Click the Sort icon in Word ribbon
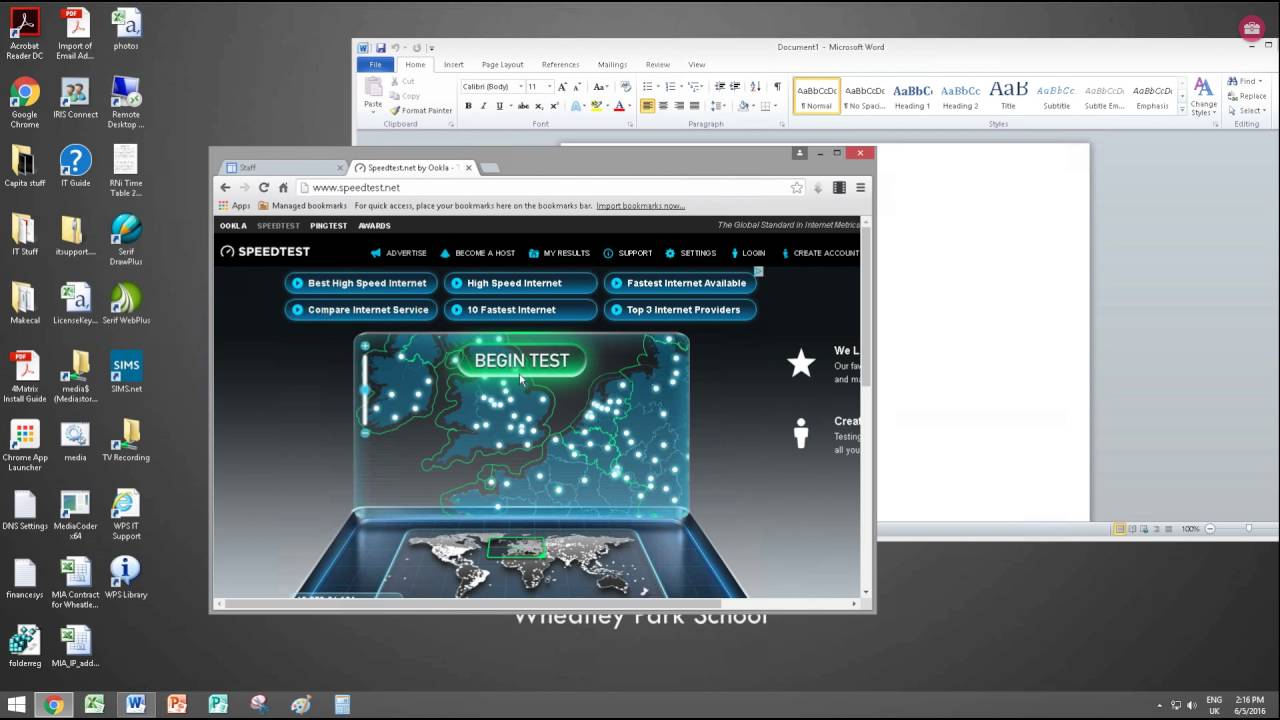The width and height of the screenshot is (1280, 720). click(x=756, y=87)
